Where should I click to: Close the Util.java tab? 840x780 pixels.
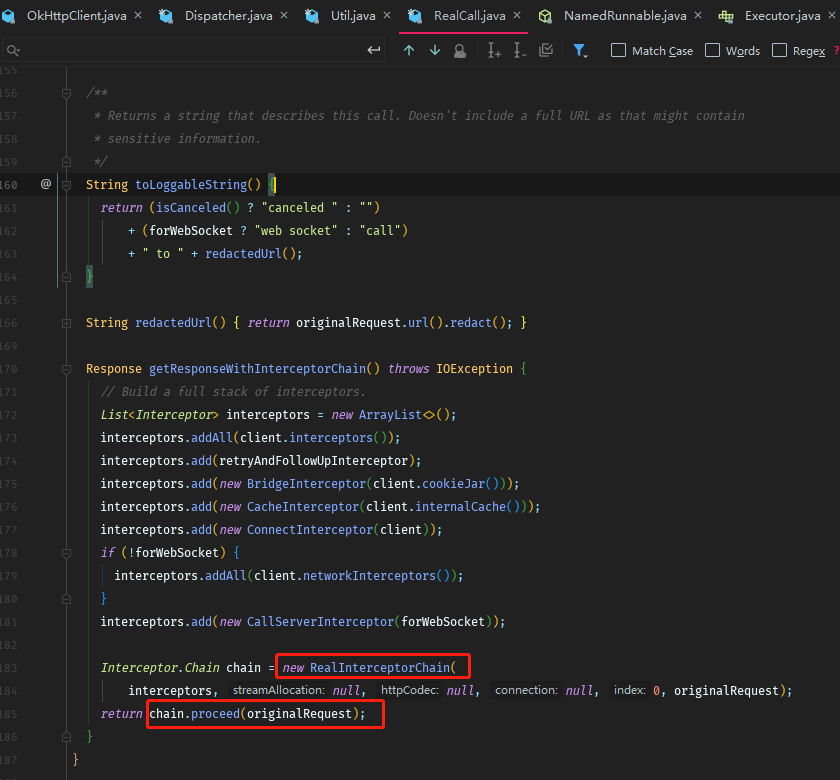(x=386, y=16)
